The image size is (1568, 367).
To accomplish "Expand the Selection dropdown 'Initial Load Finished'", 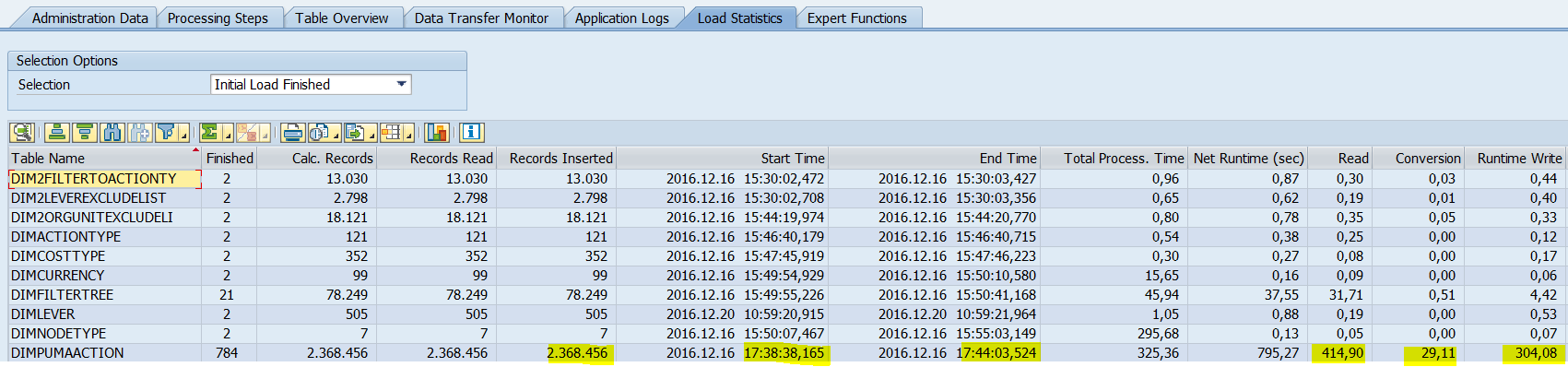I will (x=402, y=85).
